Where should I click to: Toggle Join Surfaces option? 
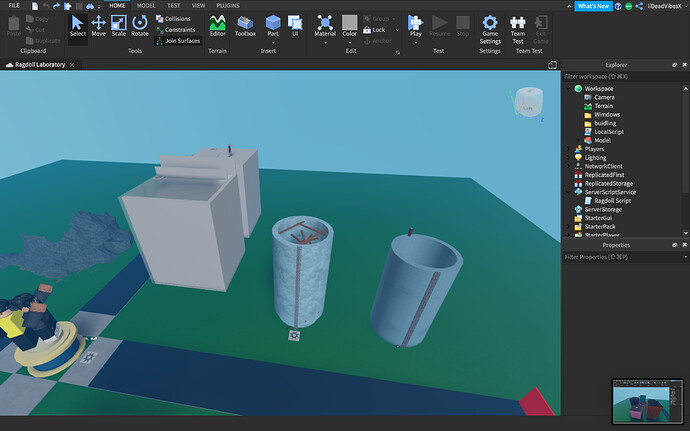point(180,41)
